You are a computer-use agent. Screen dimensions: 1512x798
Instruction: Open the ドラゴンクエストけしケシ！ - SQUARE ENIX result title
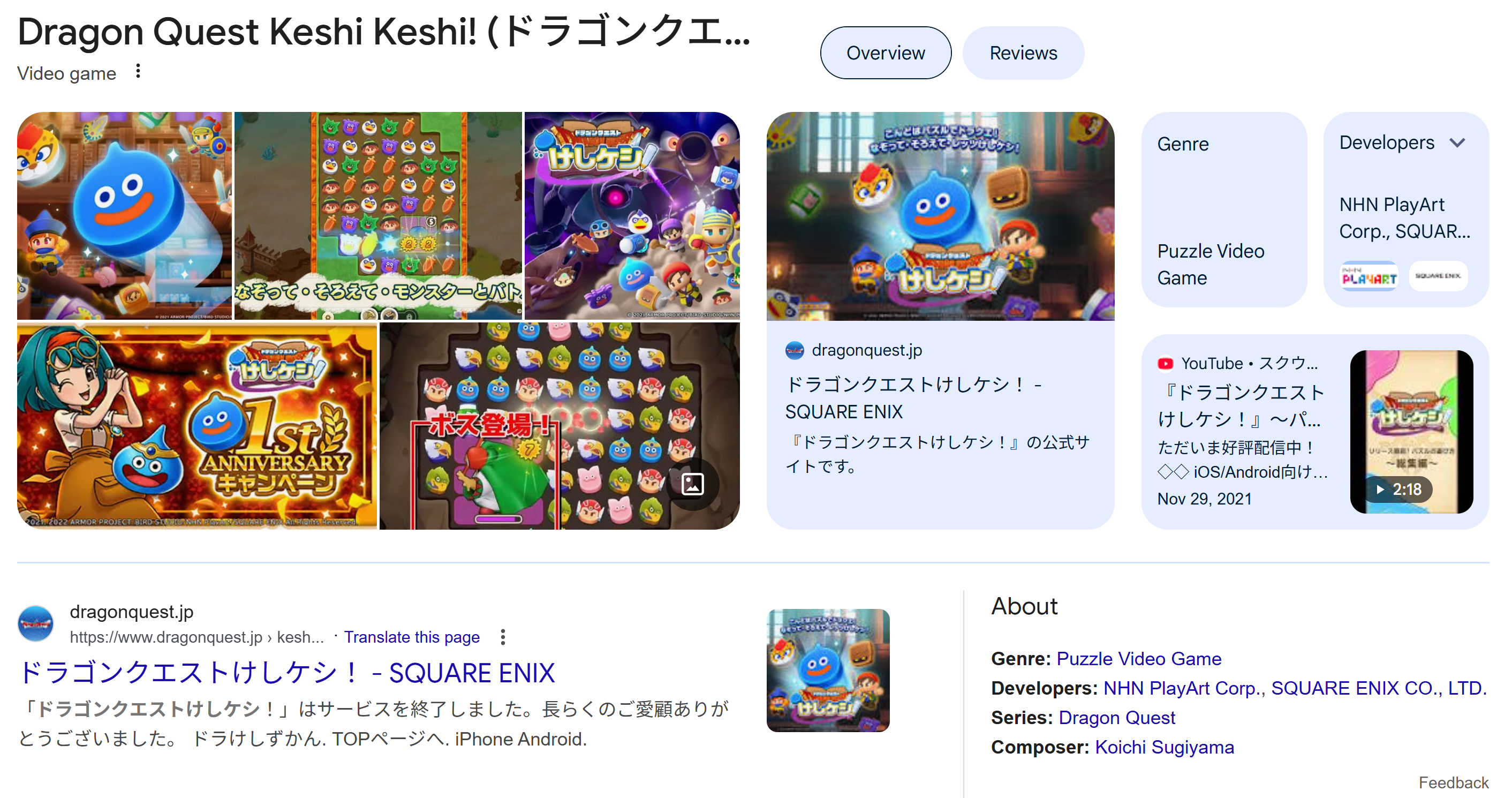click(287, 673)
